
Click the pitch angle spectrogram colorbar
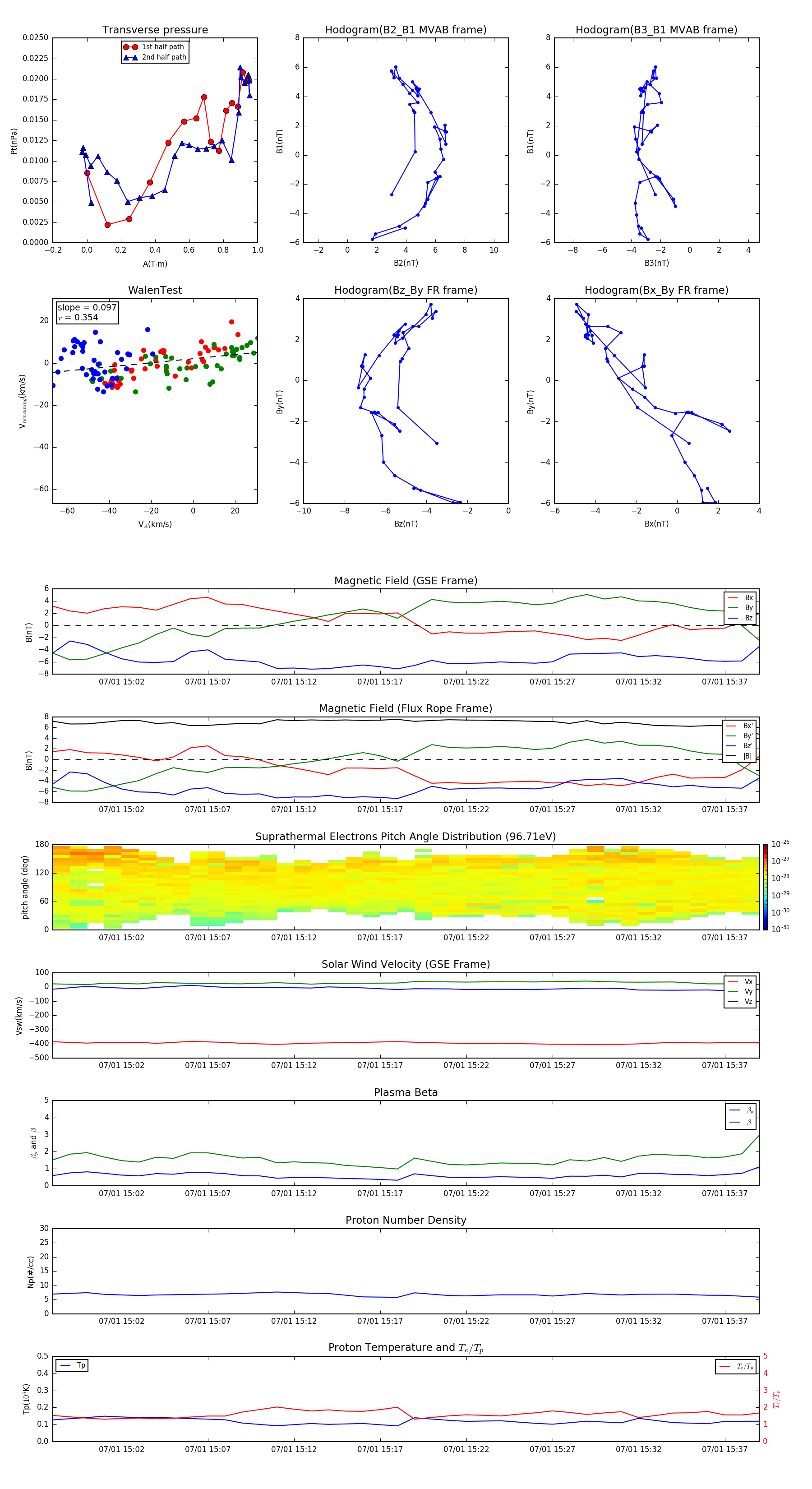click(765, 887)
